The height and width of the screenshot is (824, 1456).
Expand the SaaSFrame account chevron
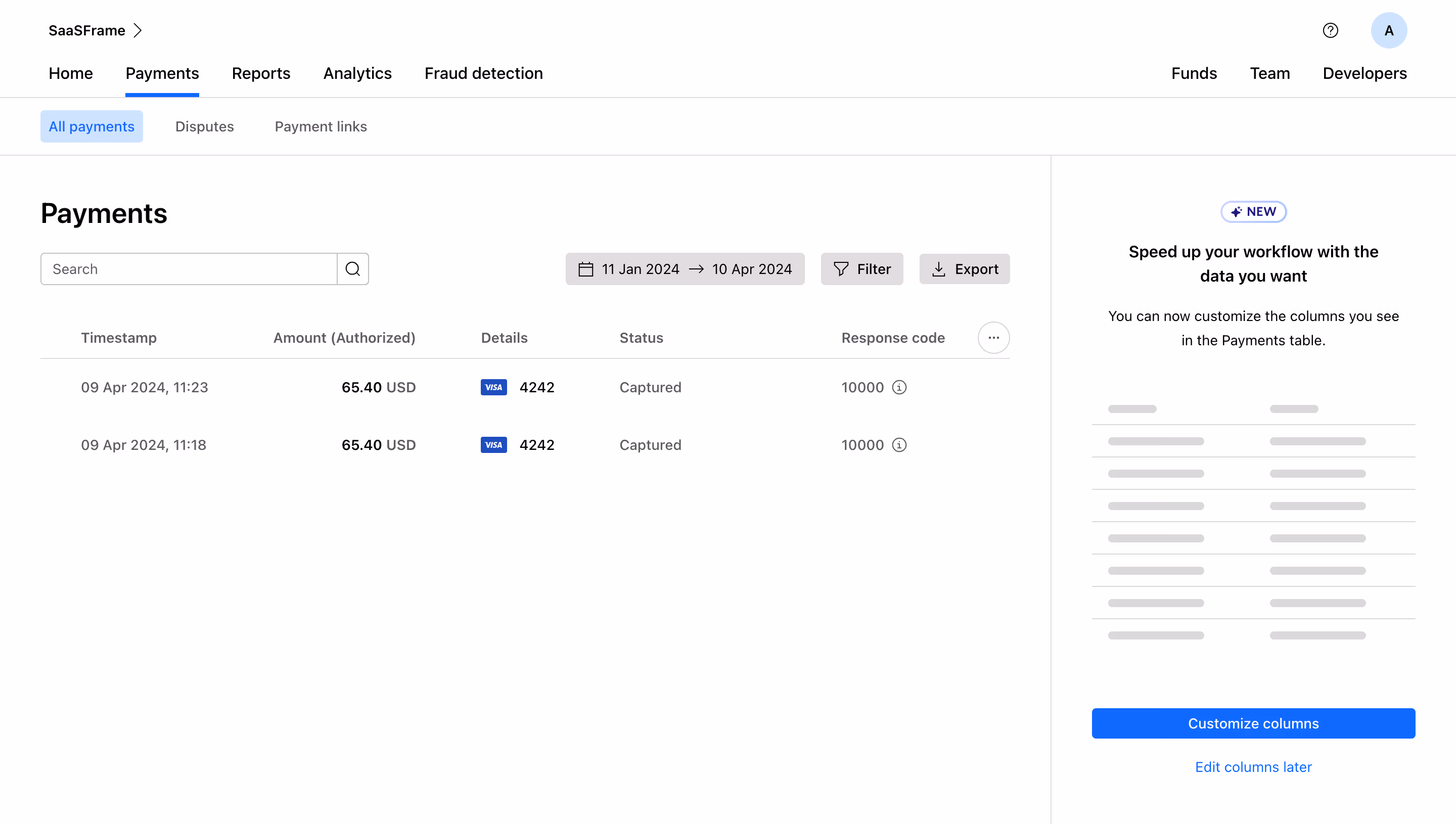138,30
